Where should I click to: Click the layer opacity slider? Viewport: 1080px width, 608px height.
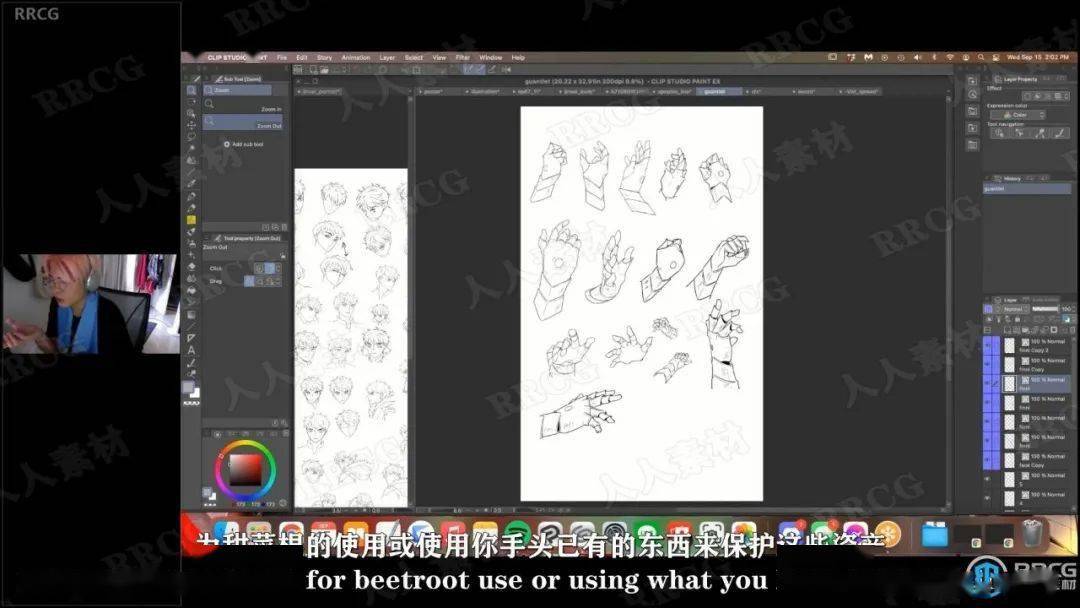point(1045,309)
